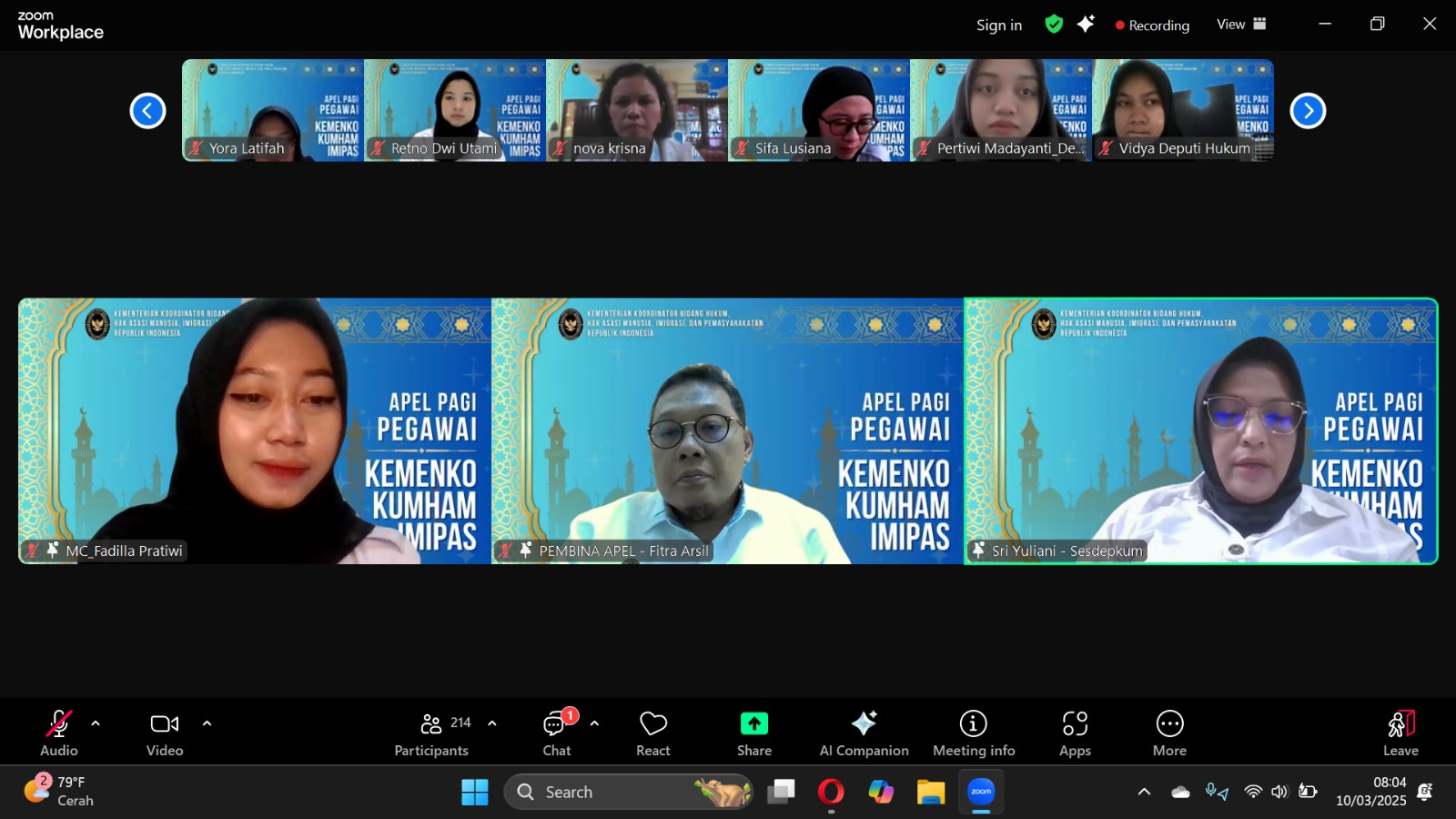
Task: Open the More options menu
Action: (x=1169, y=733)
